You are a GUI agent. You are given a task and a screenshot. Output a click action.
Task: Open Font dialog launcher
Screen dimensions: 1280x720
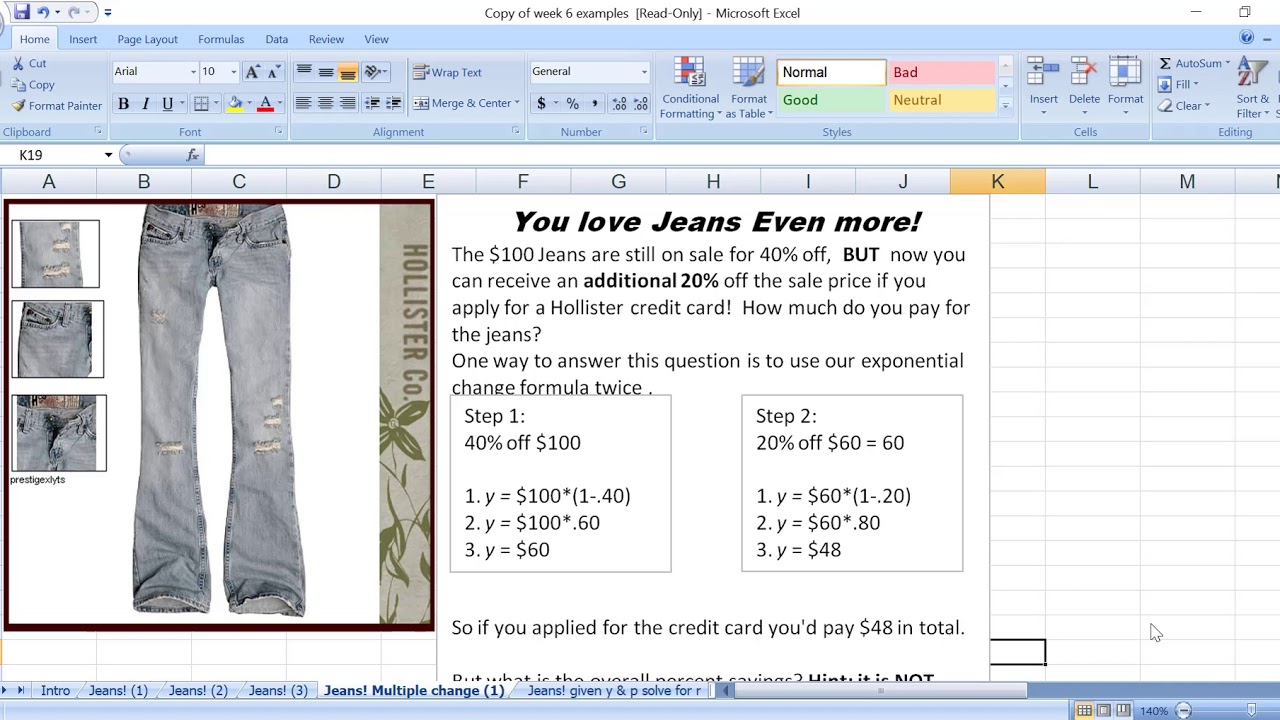278,131
